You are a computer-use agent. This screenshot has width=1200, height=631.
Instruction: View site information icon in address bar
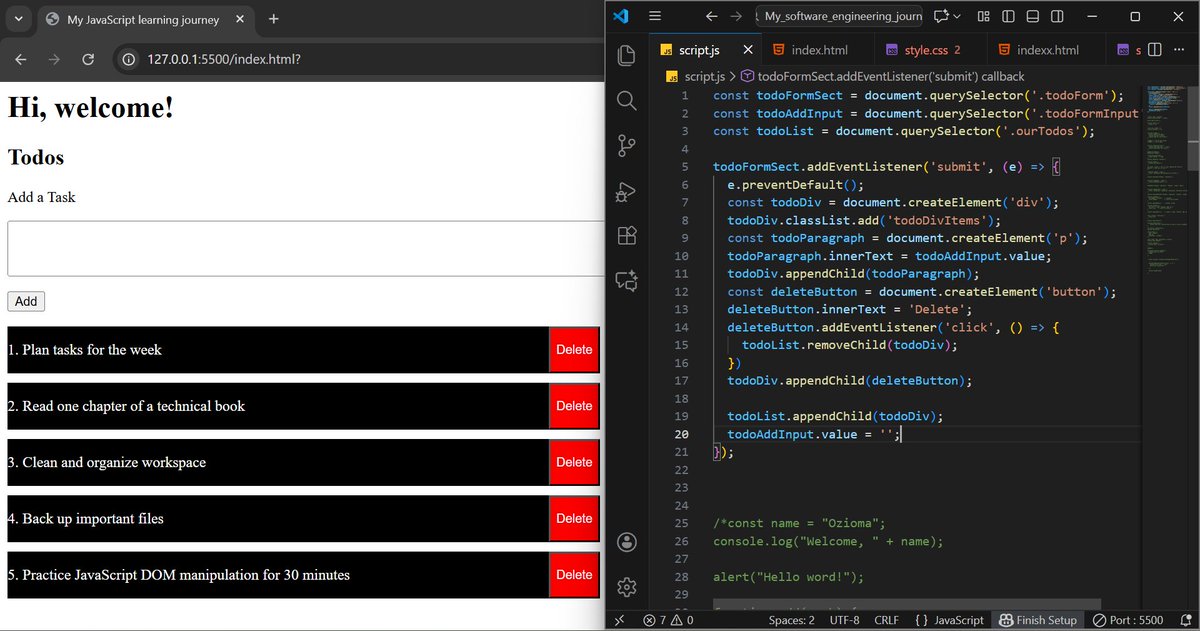(x=128, y=59)
